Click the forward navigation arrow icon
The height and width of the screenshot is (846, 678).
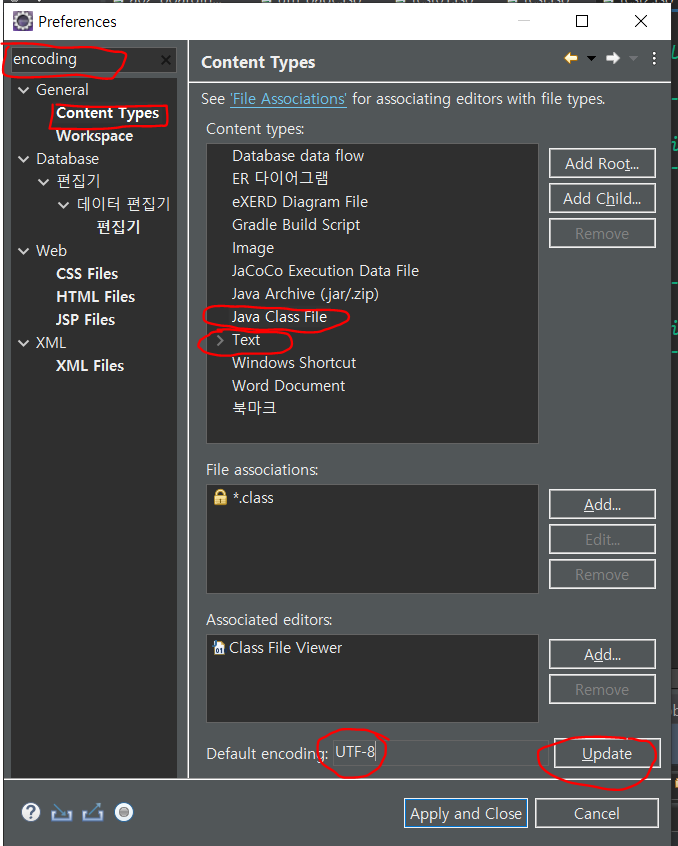click(x=613, y=58)
